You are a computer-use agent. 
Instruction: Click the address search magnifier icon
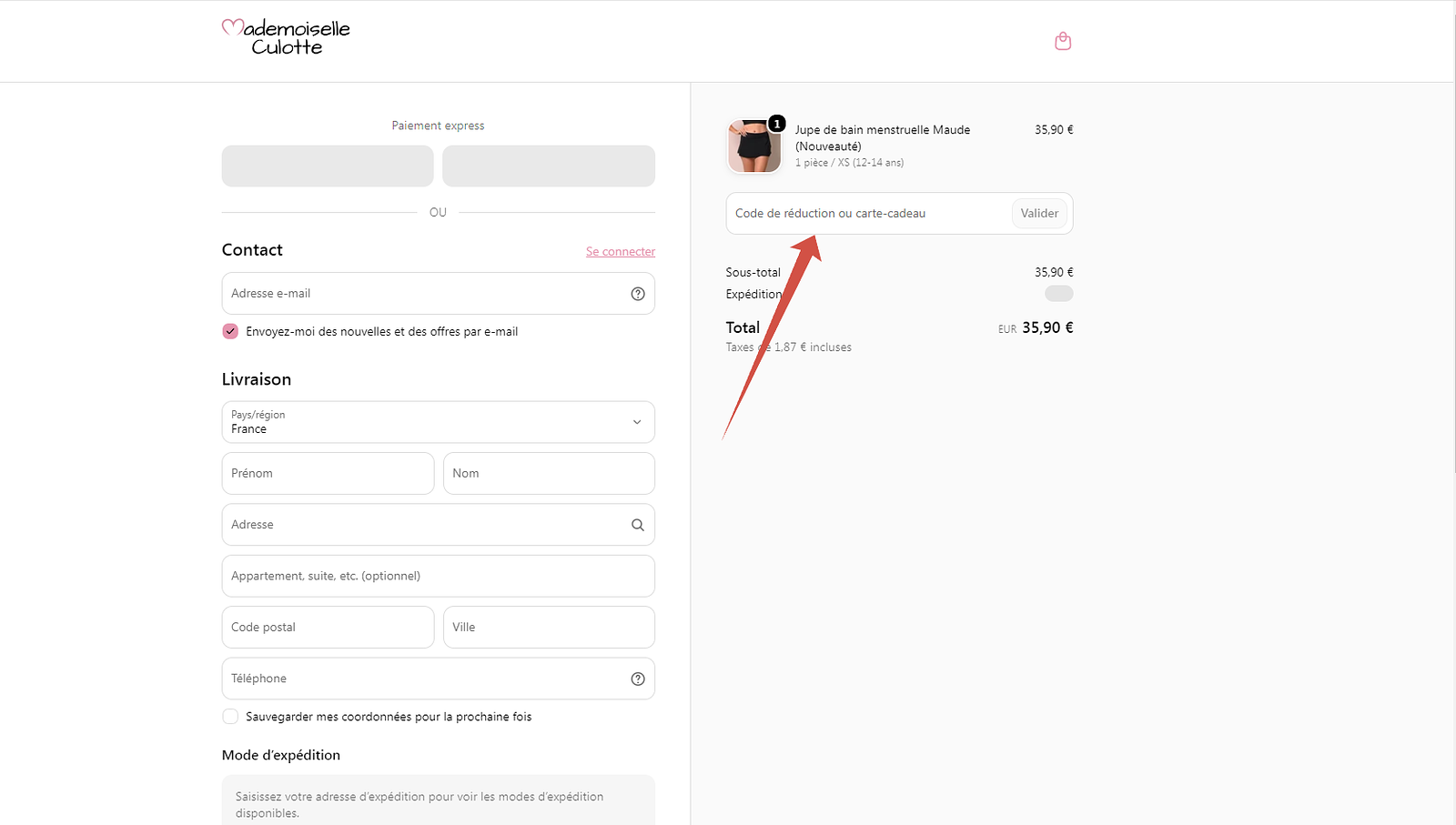pos(638,525)
